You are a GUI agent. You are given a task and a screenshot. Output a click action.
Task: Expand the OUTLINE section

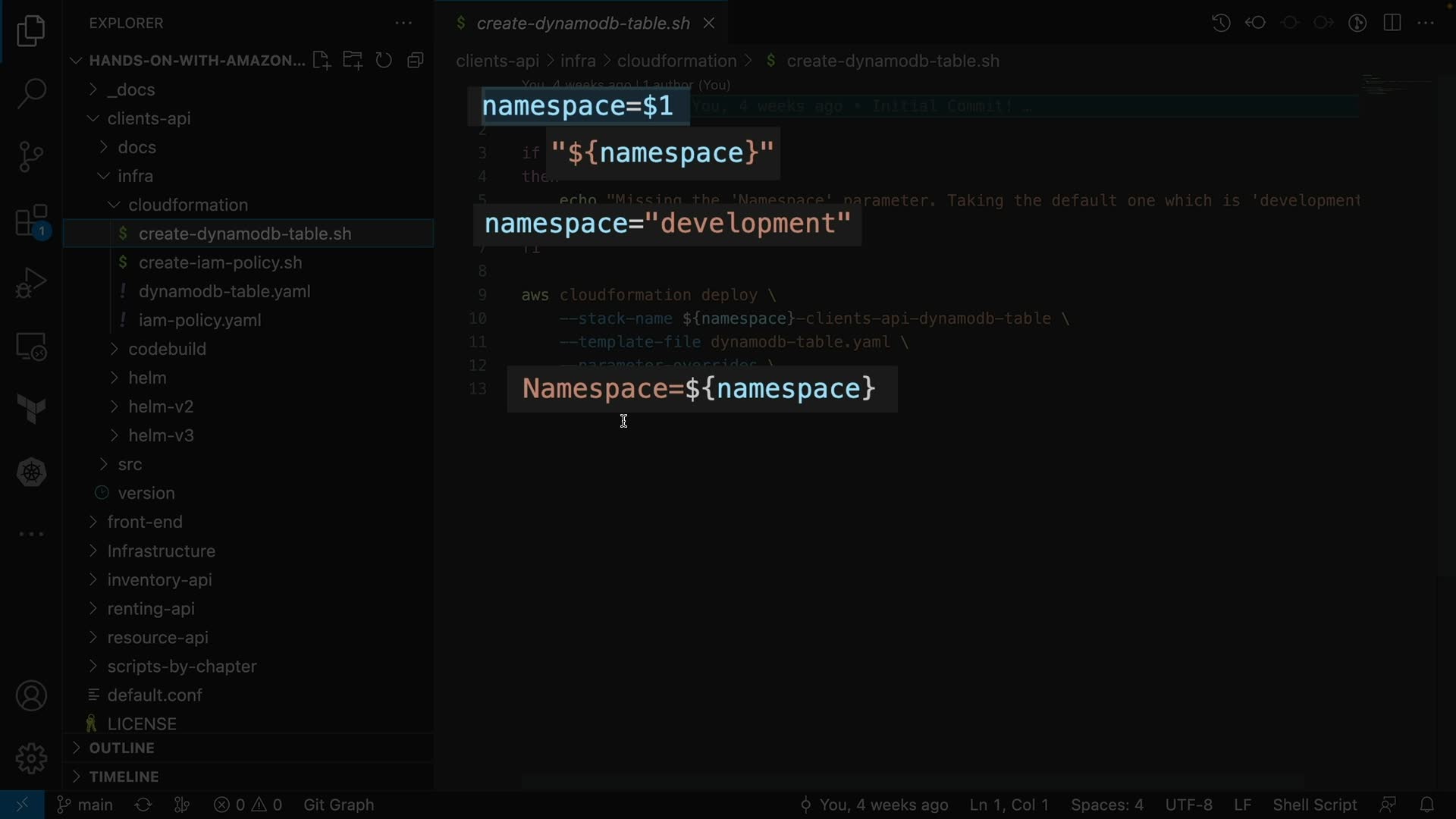(121, 748)
